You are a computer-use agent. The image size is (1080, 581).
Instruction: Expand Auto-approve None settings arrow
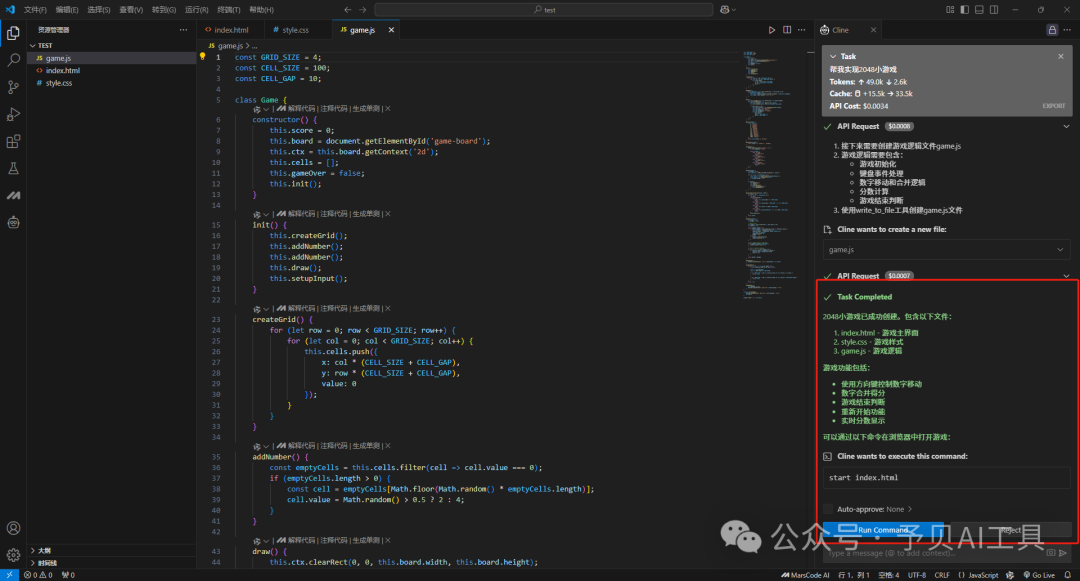910,509
